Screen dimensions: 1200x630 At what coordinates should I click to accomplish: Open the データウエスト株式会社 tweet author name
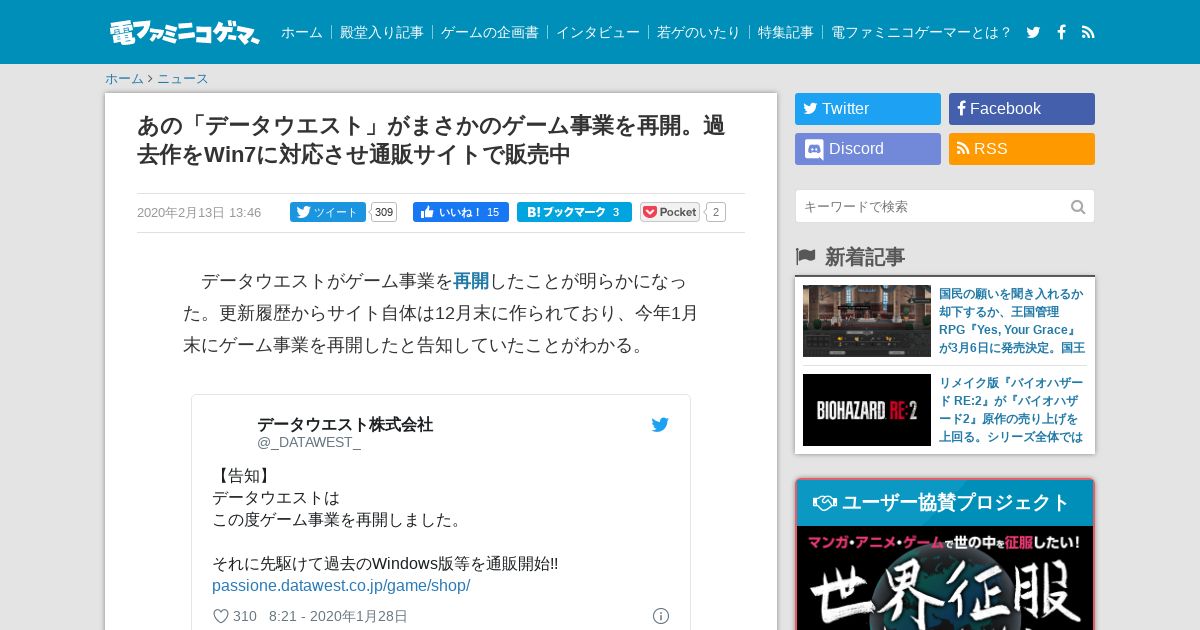[x=345, y=424]
